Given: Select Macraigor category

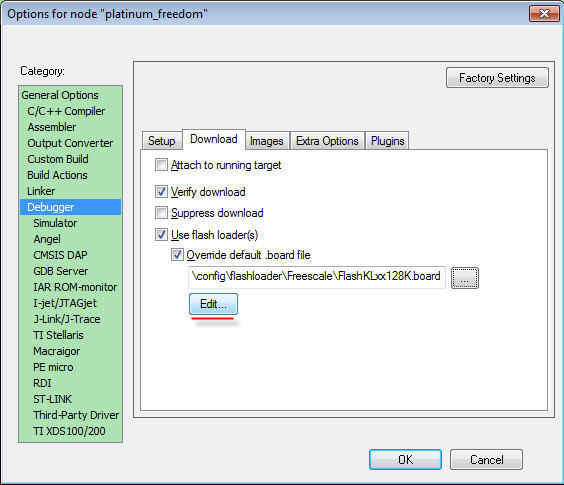Looking at the screenshot, I should coord(57,351).
